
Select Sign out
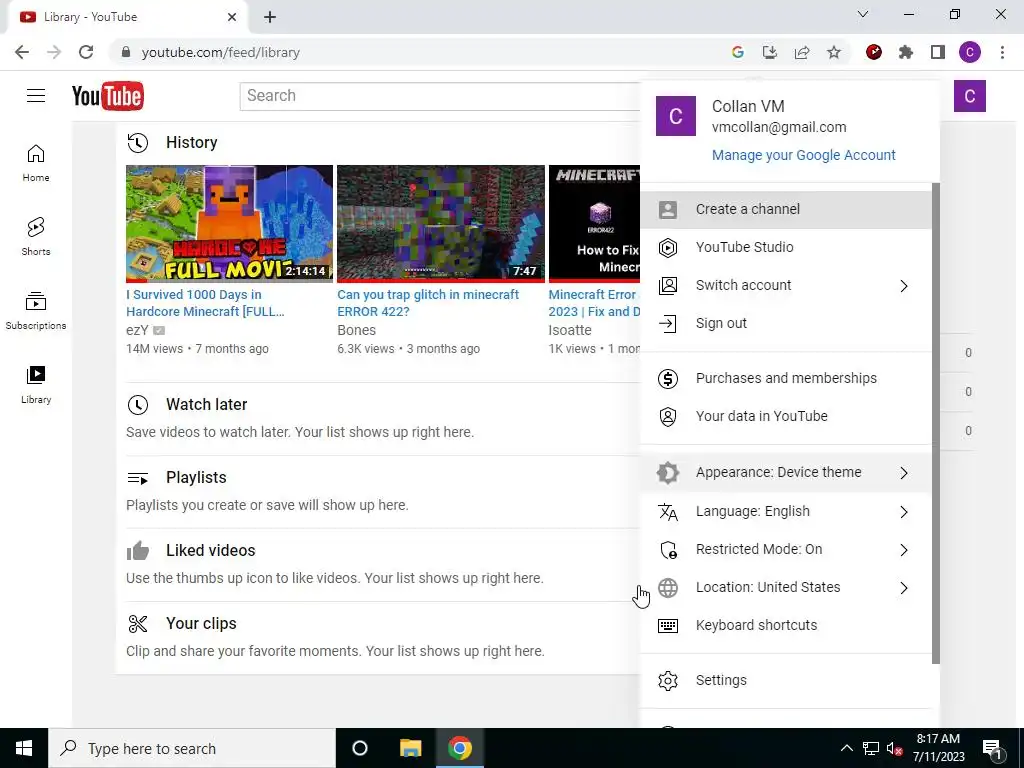786,323
